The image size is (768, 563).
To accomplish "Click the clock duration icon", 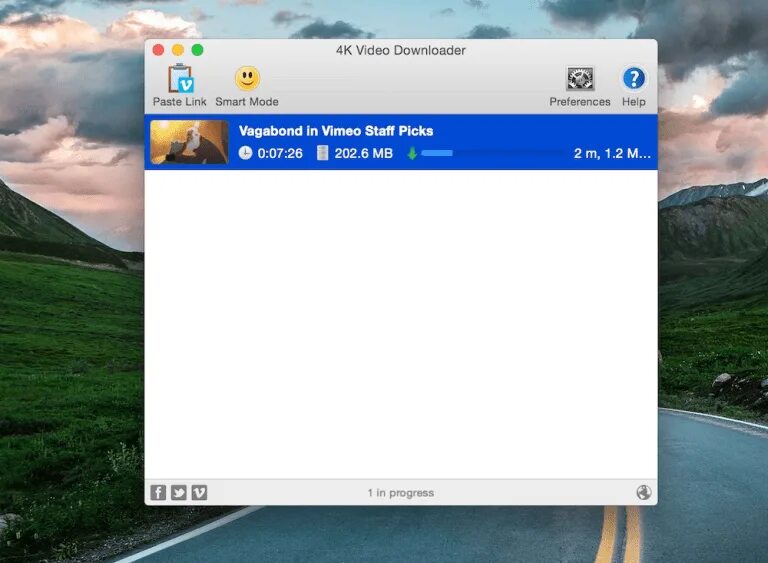I will (x=245, y=153).
